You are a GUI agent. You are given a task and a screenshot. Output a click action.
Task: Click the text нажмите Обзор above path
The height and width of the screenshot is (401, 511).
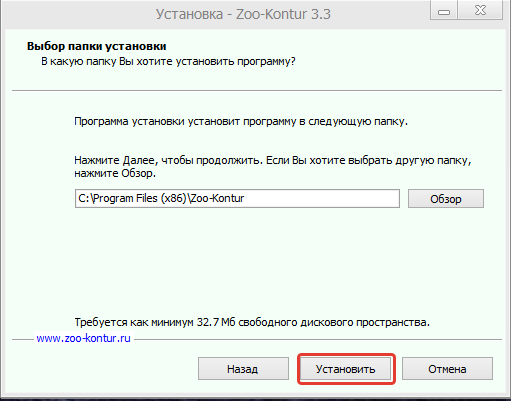point(115,173)
